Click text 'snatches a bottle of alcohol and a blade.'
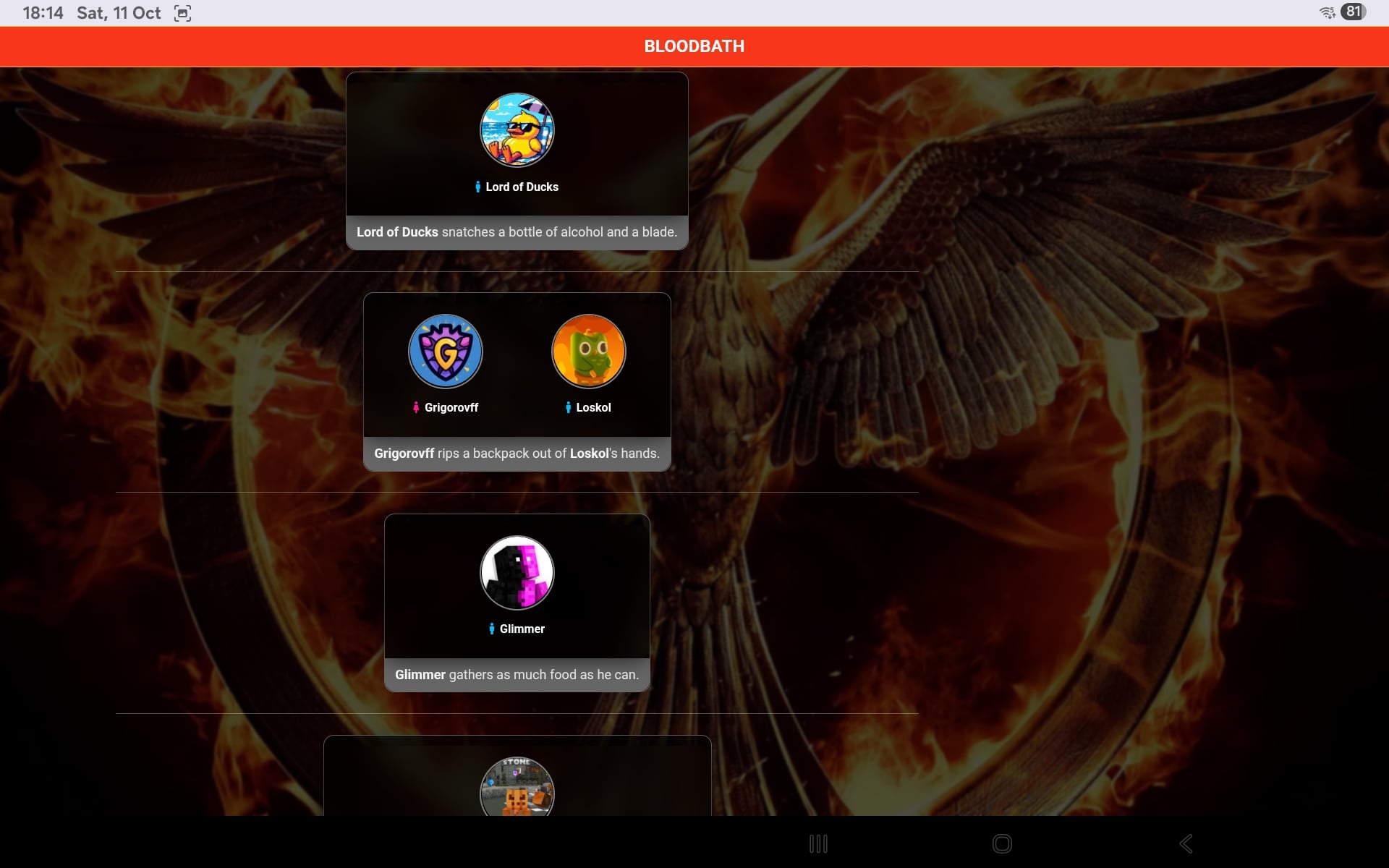Image resolution: width=1389 pixels, height=868 pixels. pyautogui.click(x=559, y=232)
